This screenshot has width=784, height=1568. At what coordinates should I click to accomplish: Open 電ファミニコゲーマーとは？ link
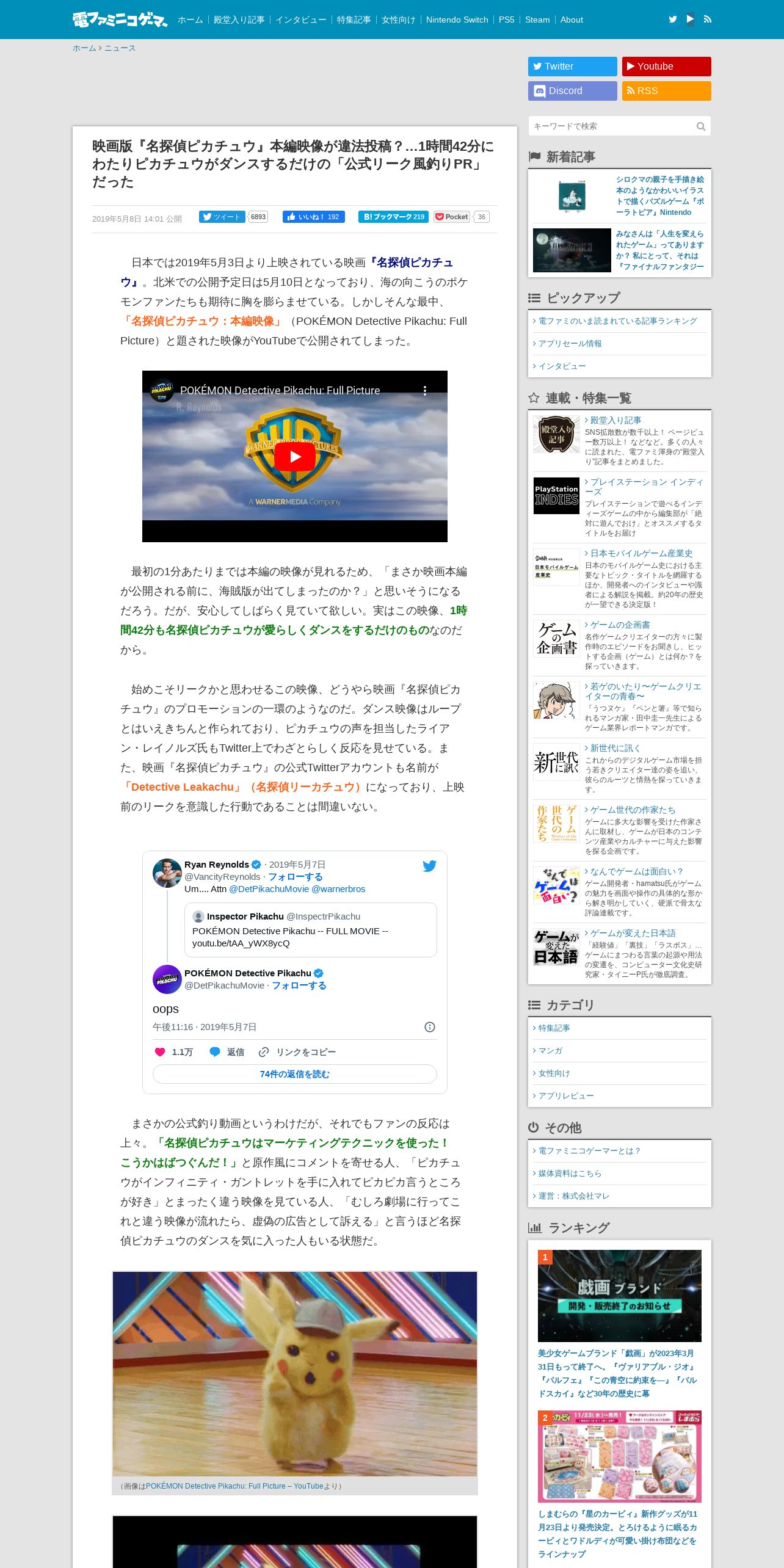tap(589, 1151)
